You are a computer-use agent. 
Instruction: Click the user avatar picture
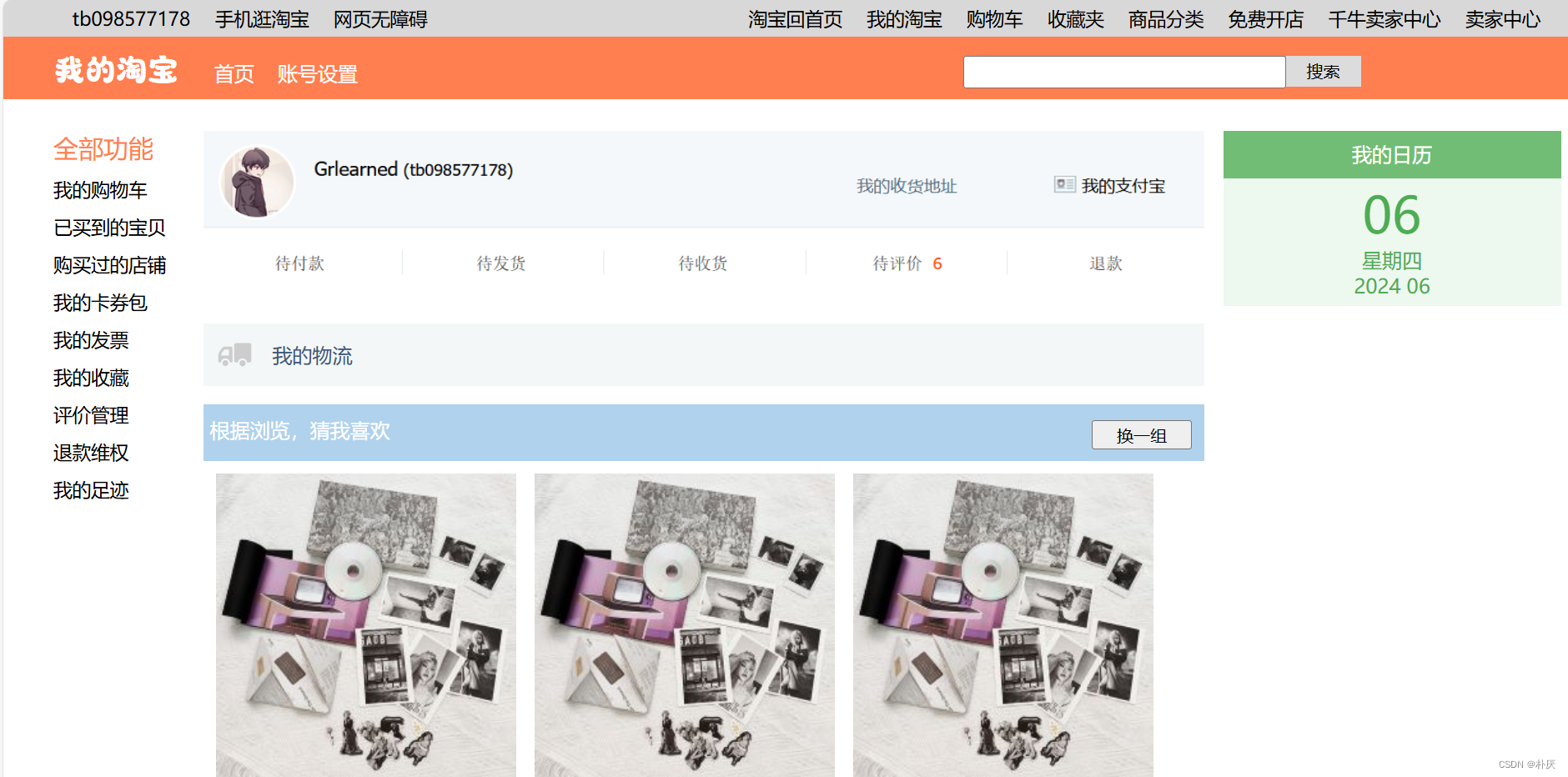click(257, 182)
